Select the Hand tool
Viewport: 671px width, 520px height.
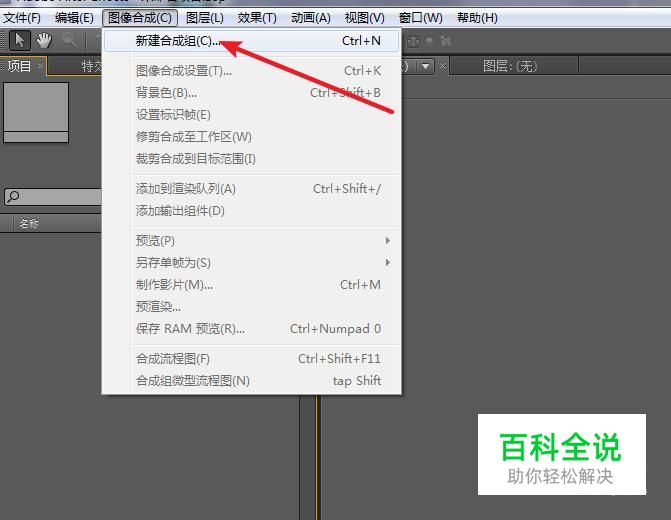pyautogui.click(x=44, y=41)
